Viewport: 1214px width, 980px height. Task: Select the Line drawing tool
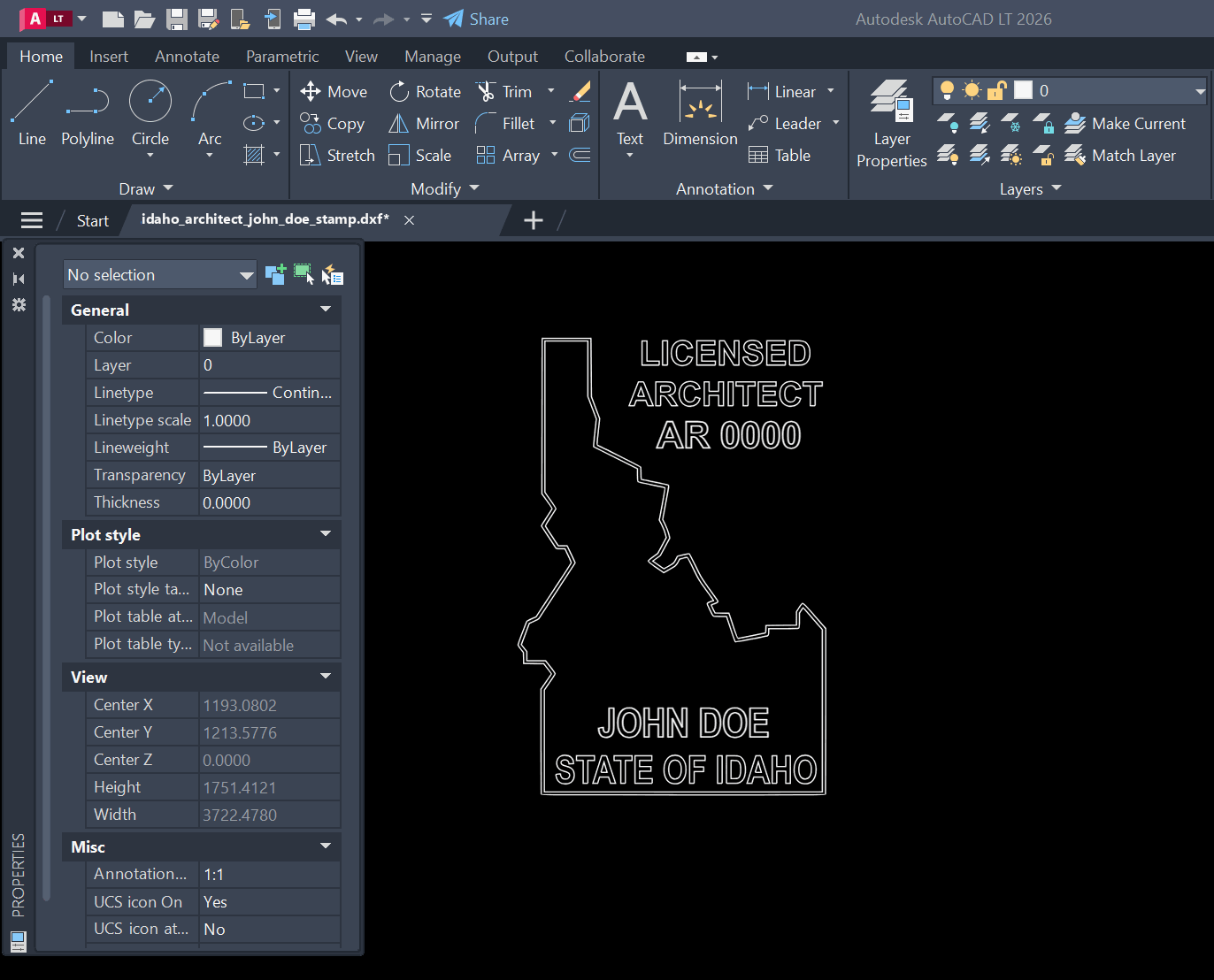click(32, 113)
